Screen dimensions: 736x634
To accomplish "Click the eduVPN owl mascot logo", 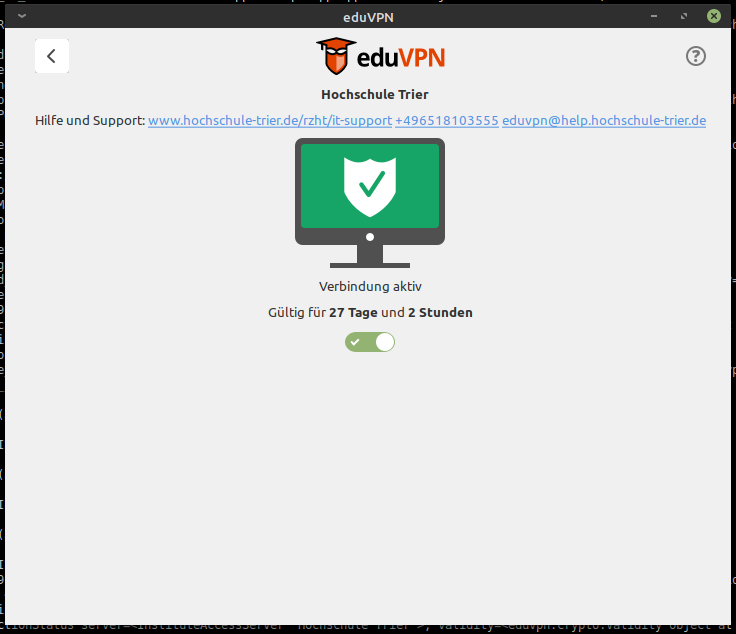I will pos(336,56).
